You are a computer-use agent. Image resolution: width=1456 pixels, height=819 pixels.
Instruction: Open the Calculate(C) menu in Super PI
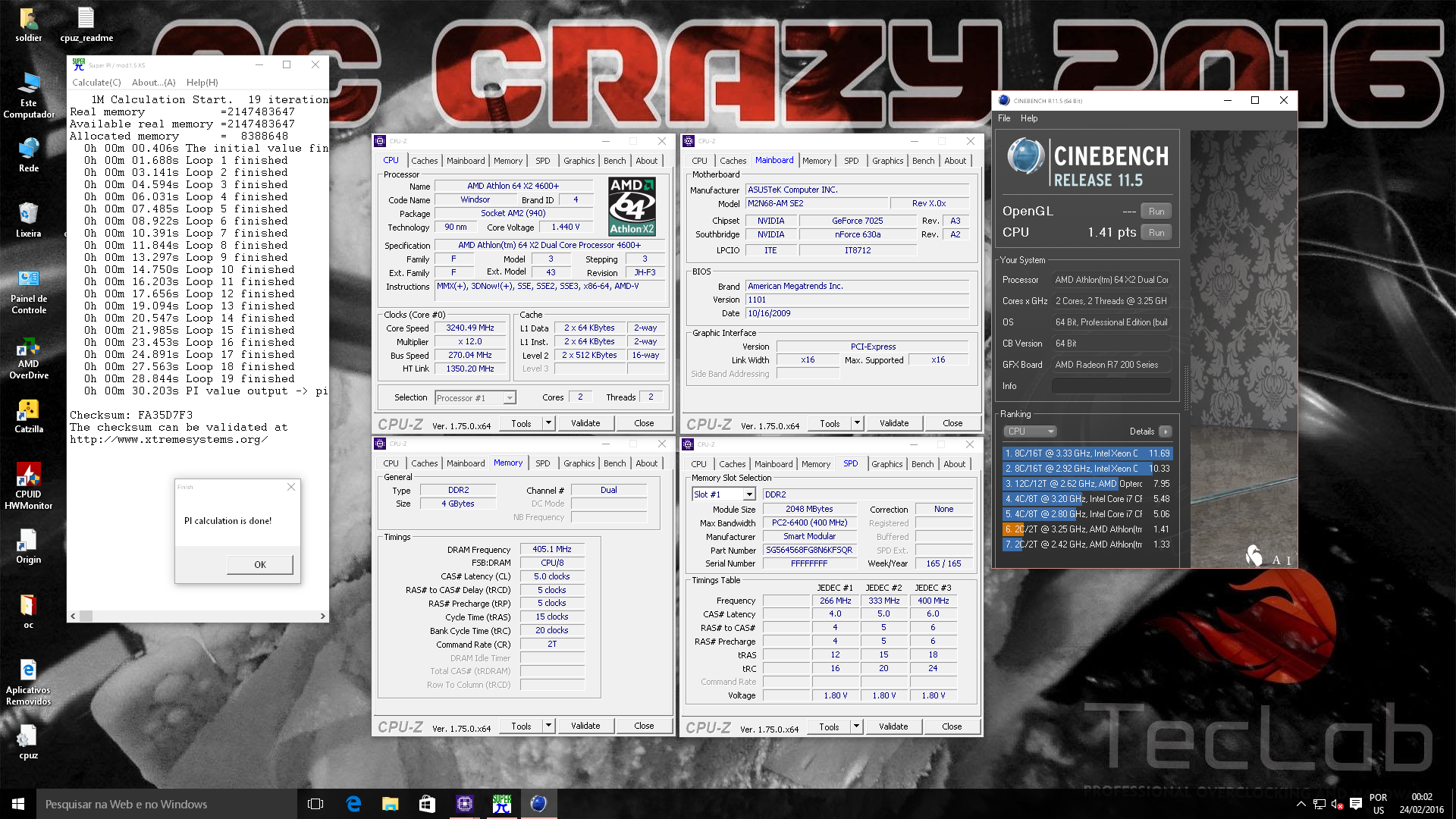point(96,83)
